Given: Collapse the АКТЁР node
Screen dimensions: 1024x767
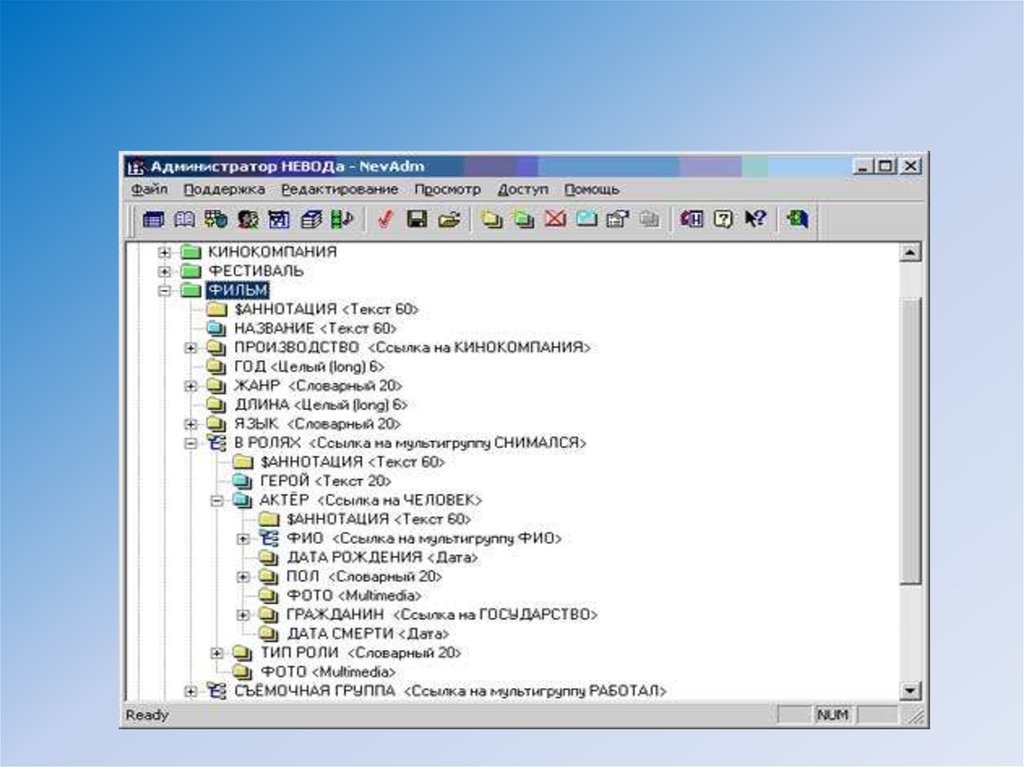Looking at the screenshot, I should tap(216, 500).
